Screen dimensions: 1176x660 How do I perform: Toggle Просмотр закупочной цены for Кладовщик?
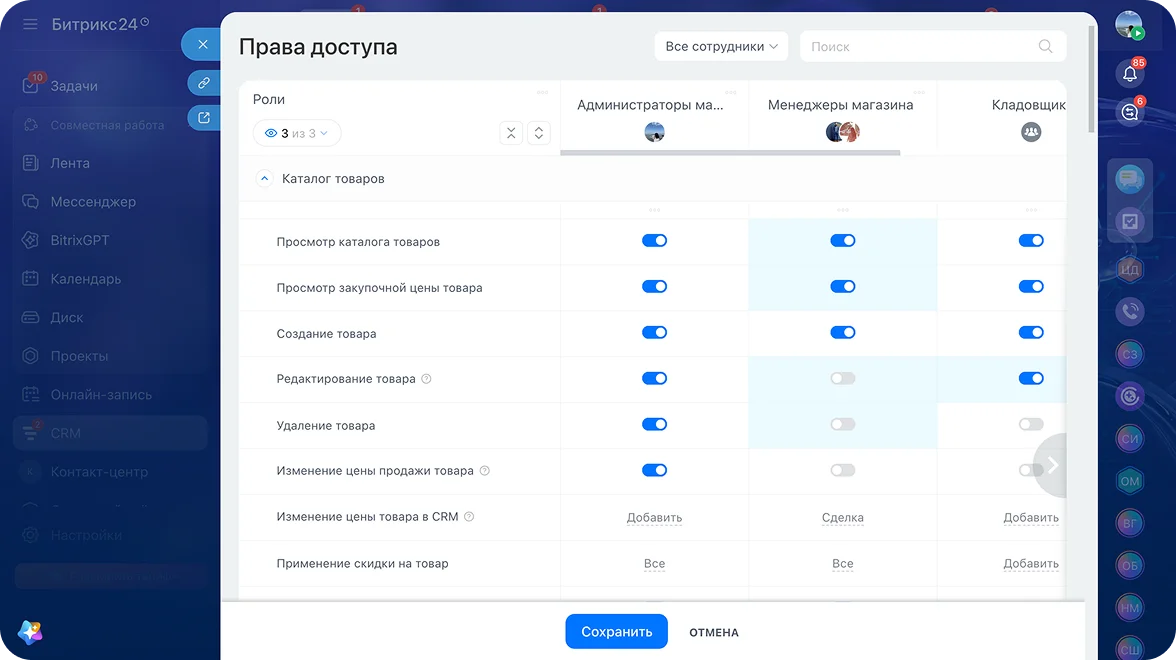(x=1031, y=286)
